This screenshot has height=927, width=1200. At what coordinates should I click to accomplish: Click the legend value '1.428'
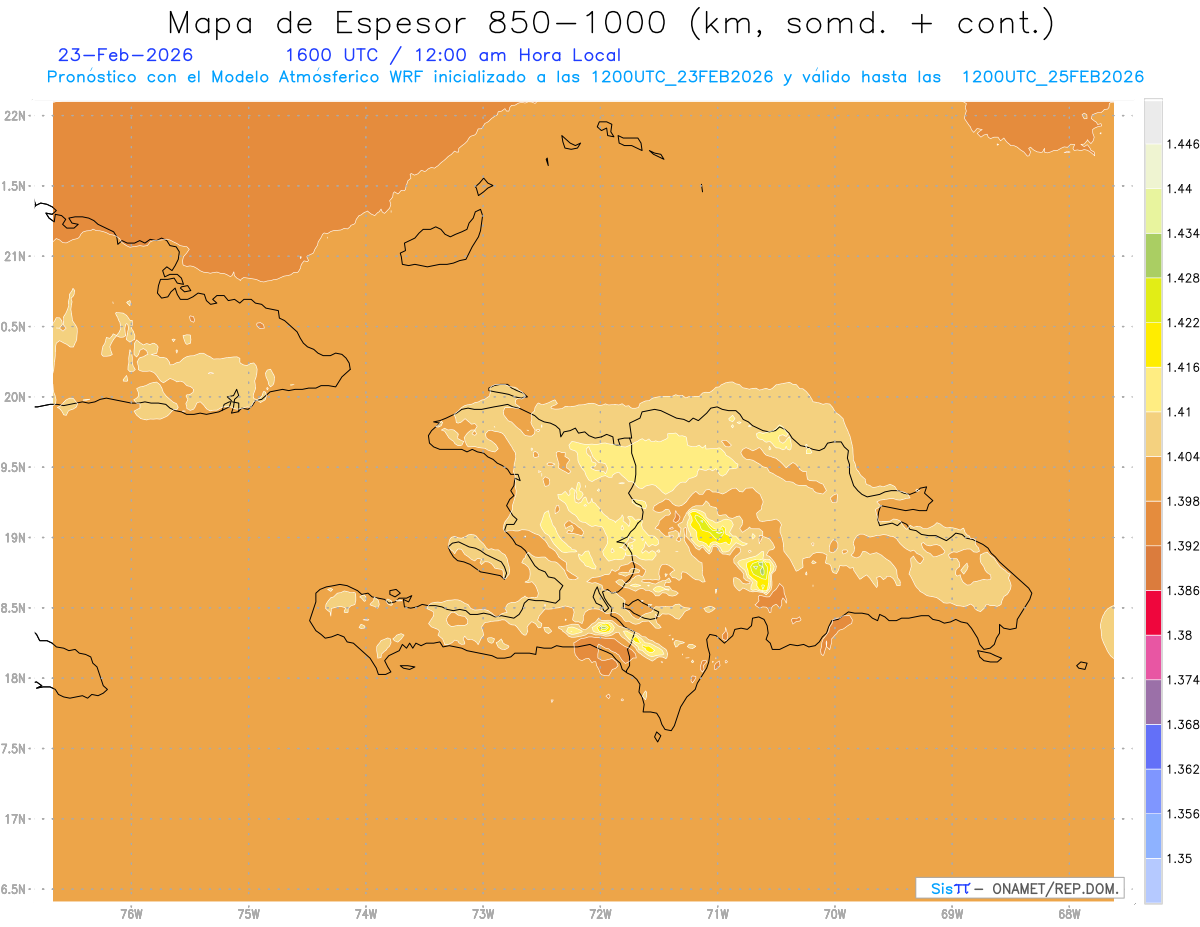click(x=1185, y=278)
